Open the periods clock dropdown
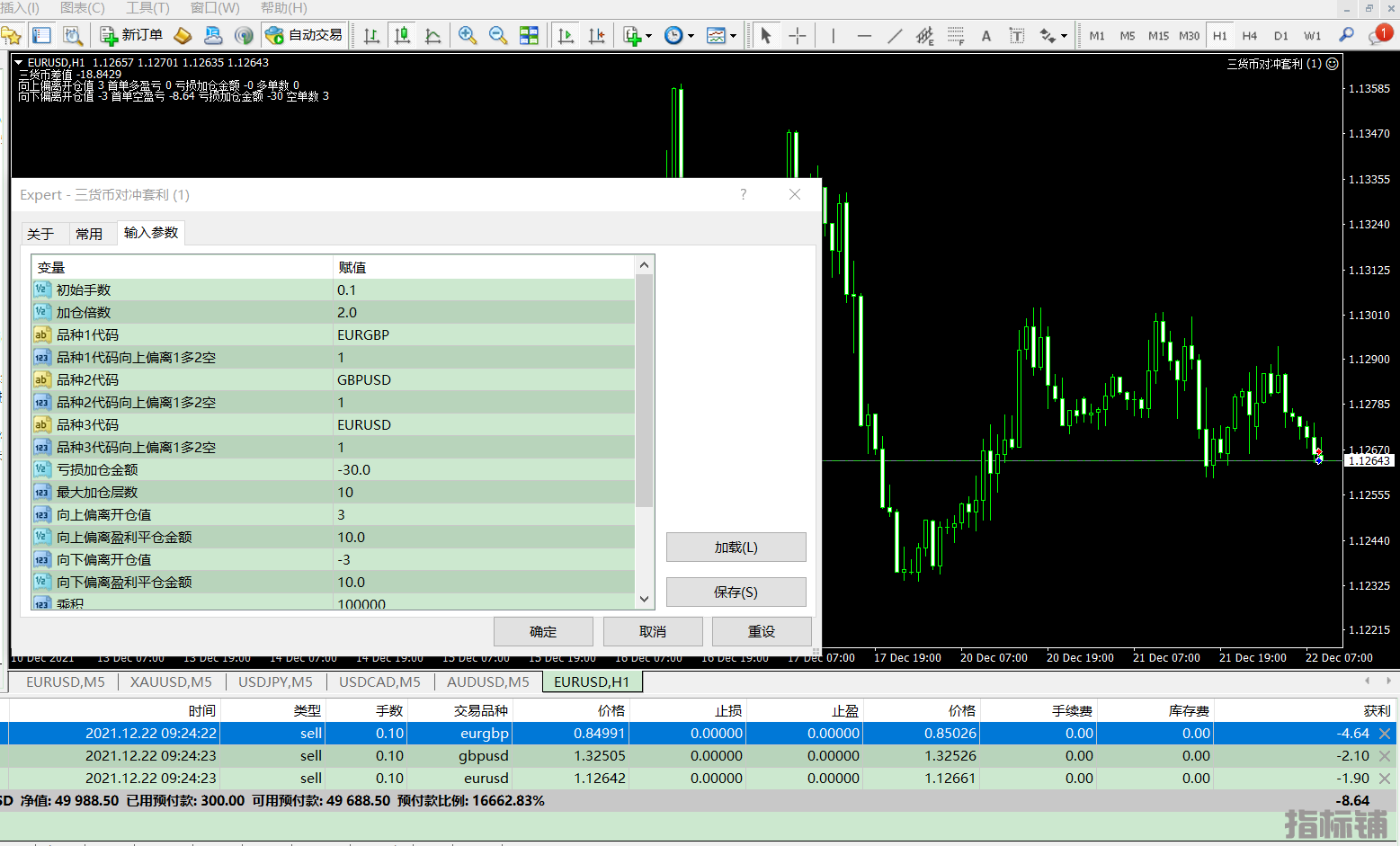The image size is (1400, 846). click(679, 35)
